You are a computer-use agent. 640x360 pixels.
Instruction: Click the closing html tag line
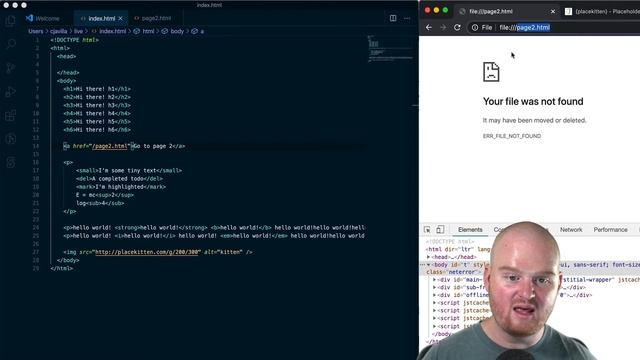click(x=62, y=269)
